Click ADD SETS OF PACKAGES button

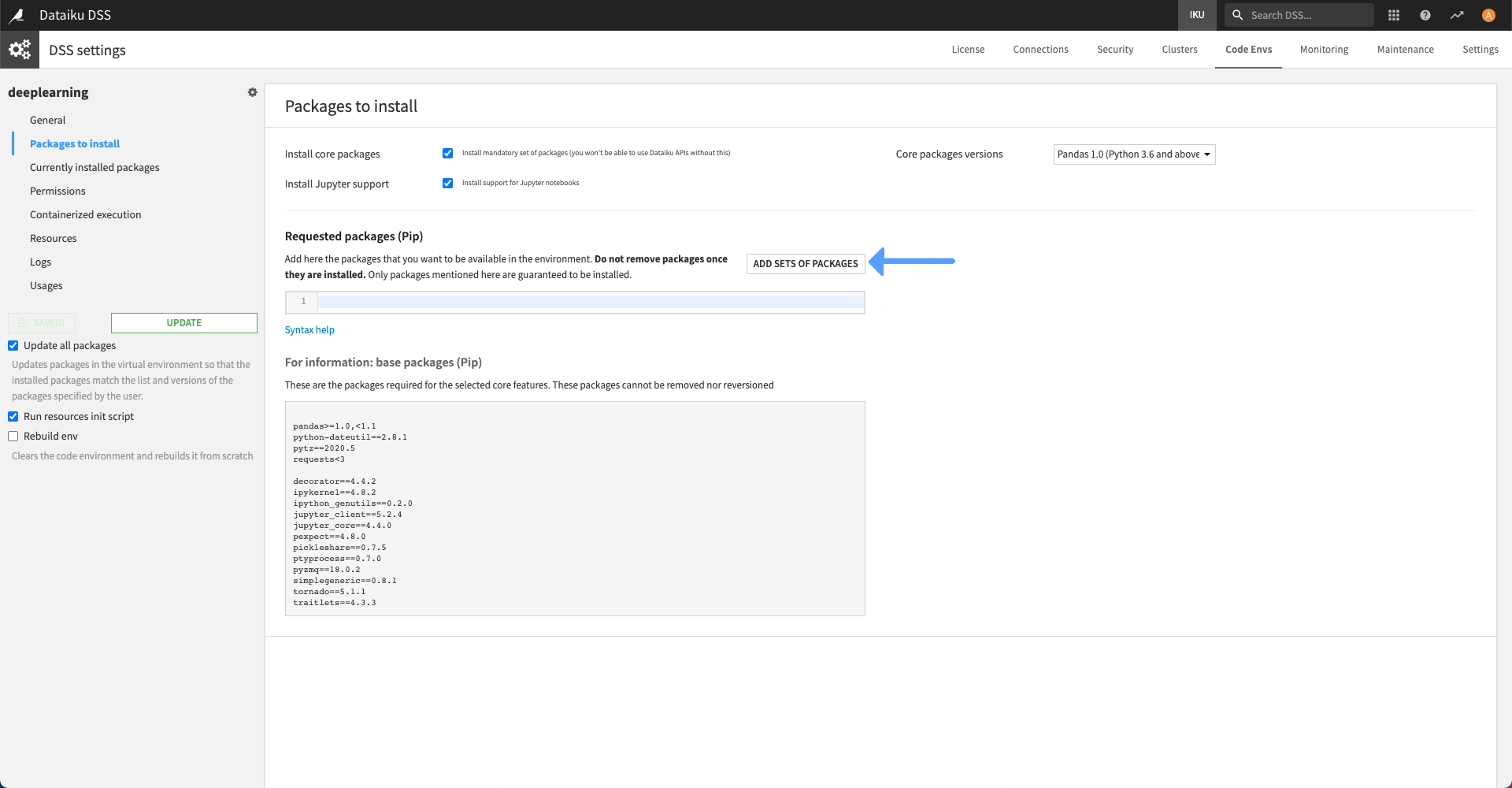click(806, 264)
